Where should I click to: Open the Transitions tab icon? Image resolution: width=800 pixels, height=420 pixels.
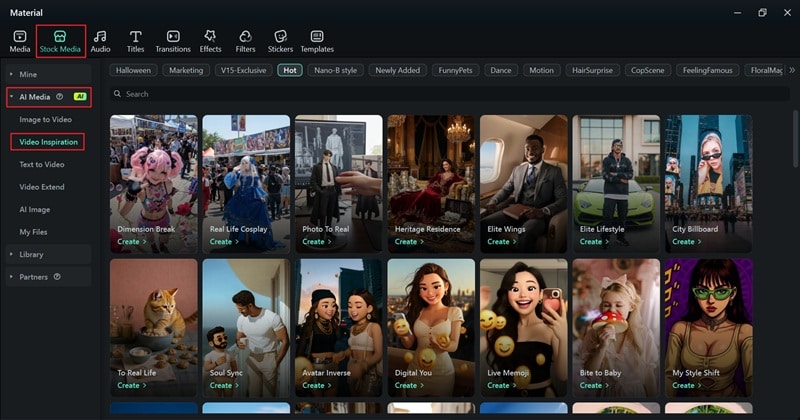click(x=173, y=36)
